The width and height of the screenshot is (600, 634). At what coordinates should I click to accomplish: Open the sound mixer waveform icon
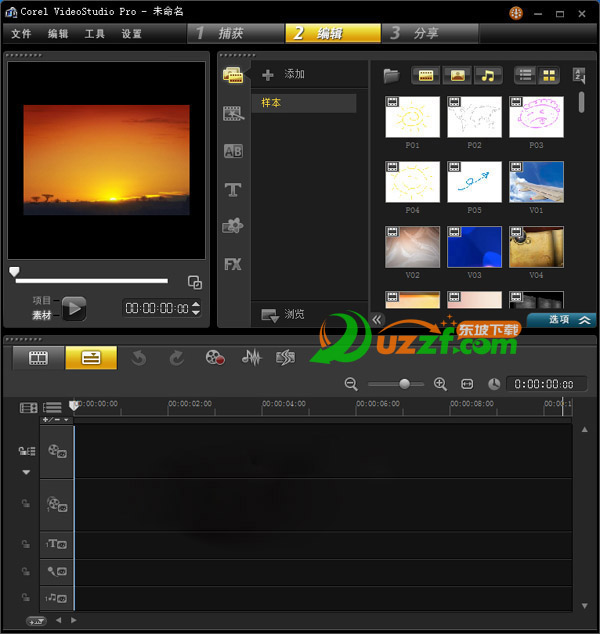[x=252, y=357]
